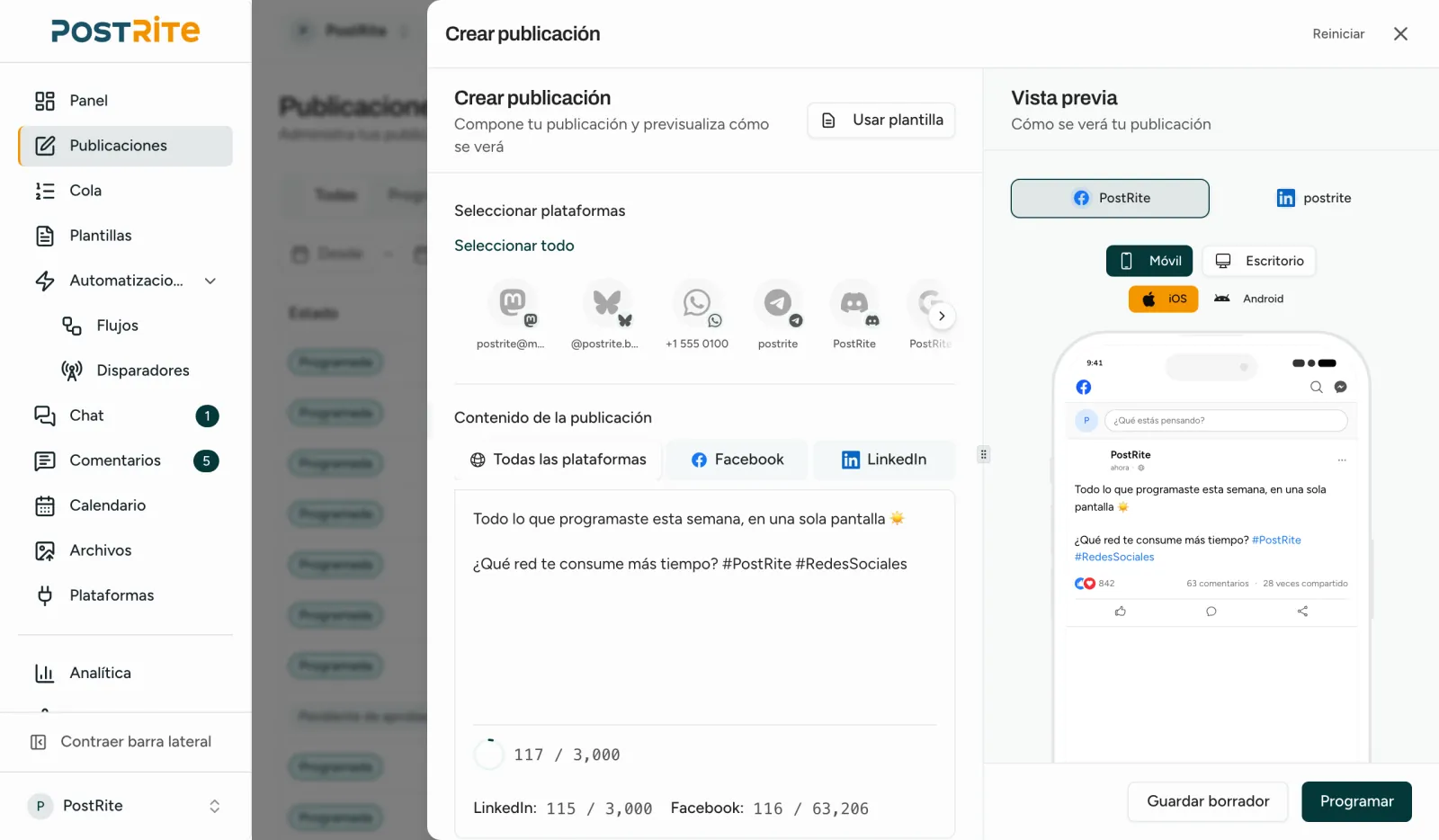The width and height of the screenshot is (1439, 840).
Task: Select the Telegram postrite platform icon
Action: pyautogui.click(x=778, y=303)
